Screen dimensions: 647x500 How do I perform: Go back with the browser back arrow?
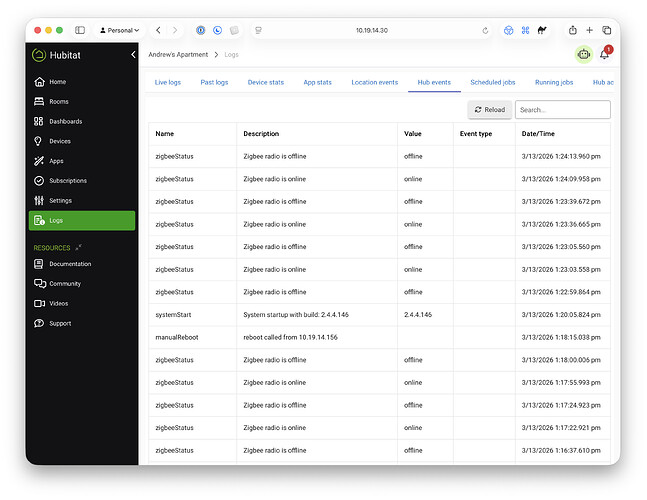tap(158, 30)
